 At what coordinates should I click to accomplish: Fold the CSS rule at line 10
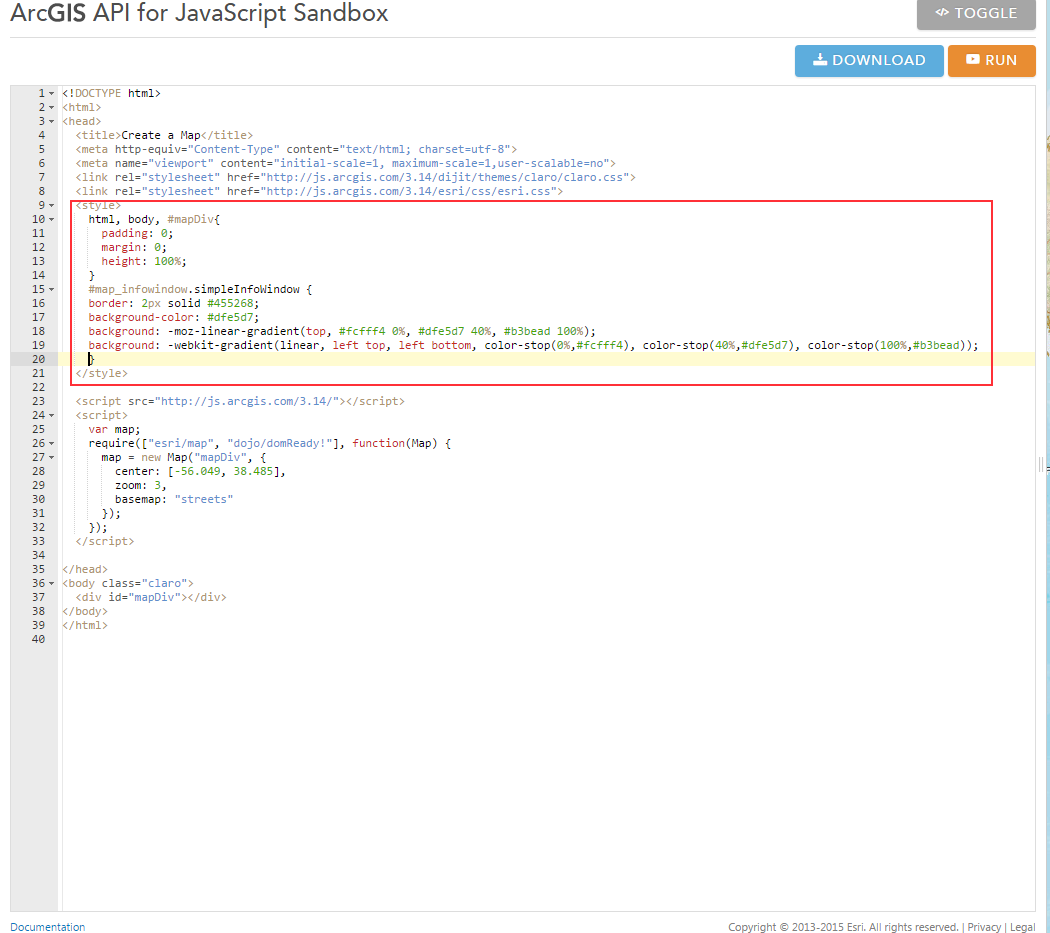[x=52, y=220]
